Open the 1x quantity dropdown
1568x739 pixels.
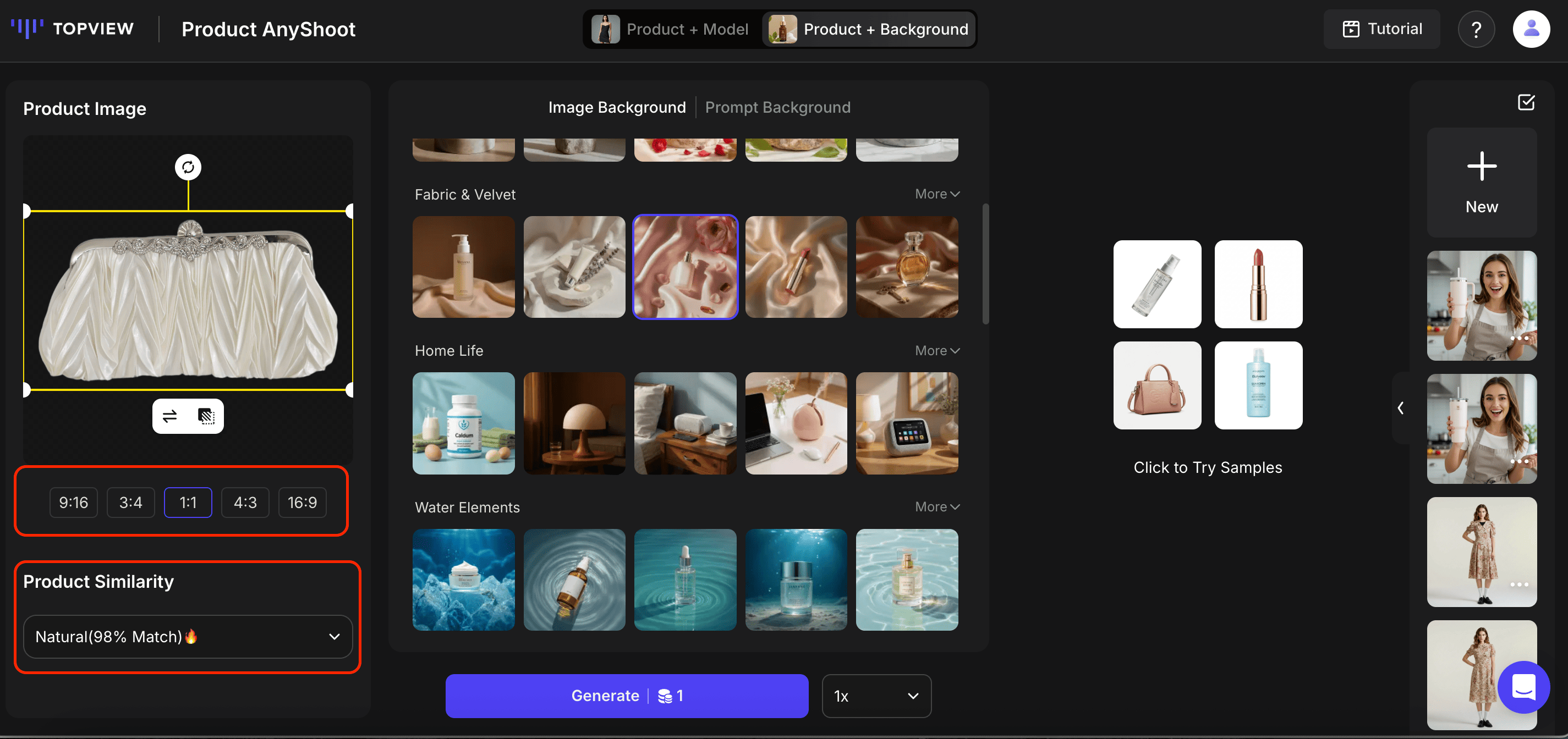pyautogui.click(x=875, y=696)
